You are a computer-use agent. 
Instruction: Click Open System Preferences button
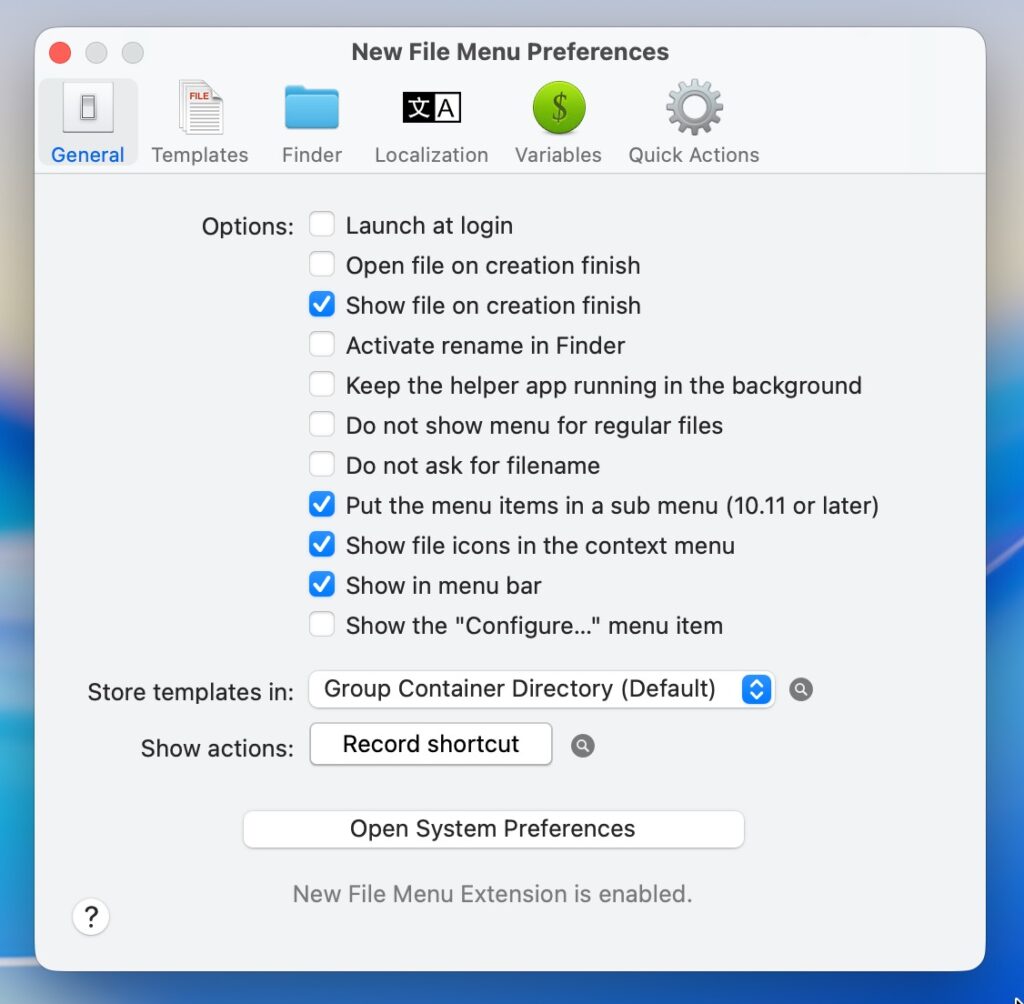(x=493, y=829)
